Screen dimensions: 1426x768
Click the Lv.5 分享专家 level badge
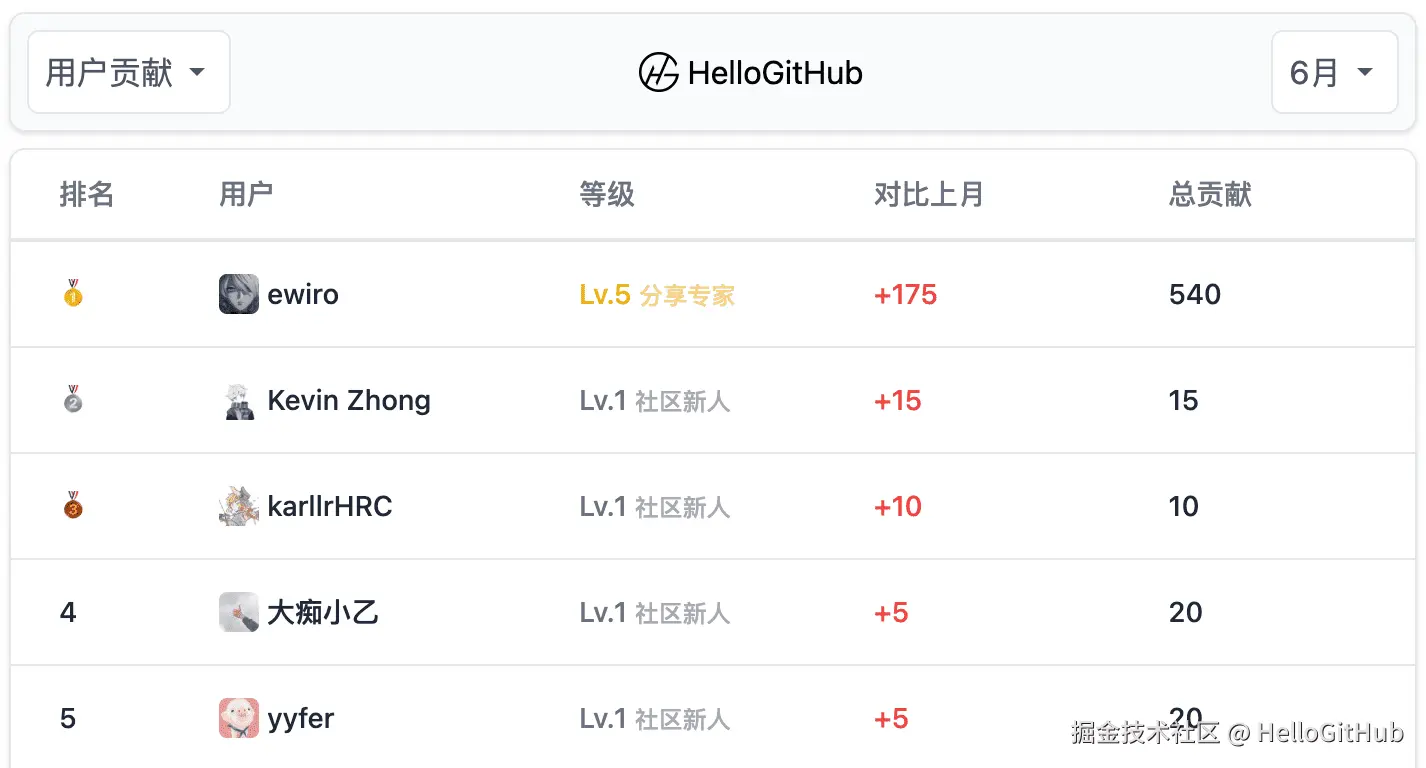657,295
